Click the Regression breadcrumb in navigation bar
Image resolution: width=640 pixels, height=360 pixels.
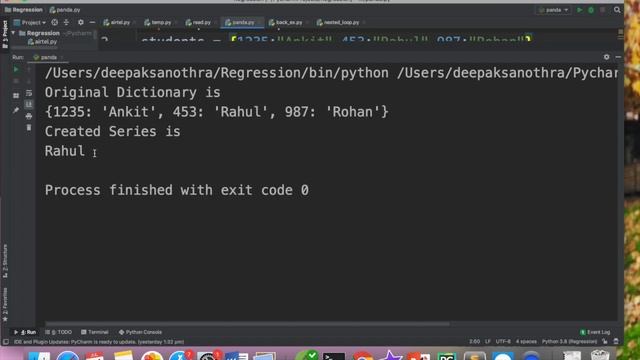point(24,10)
